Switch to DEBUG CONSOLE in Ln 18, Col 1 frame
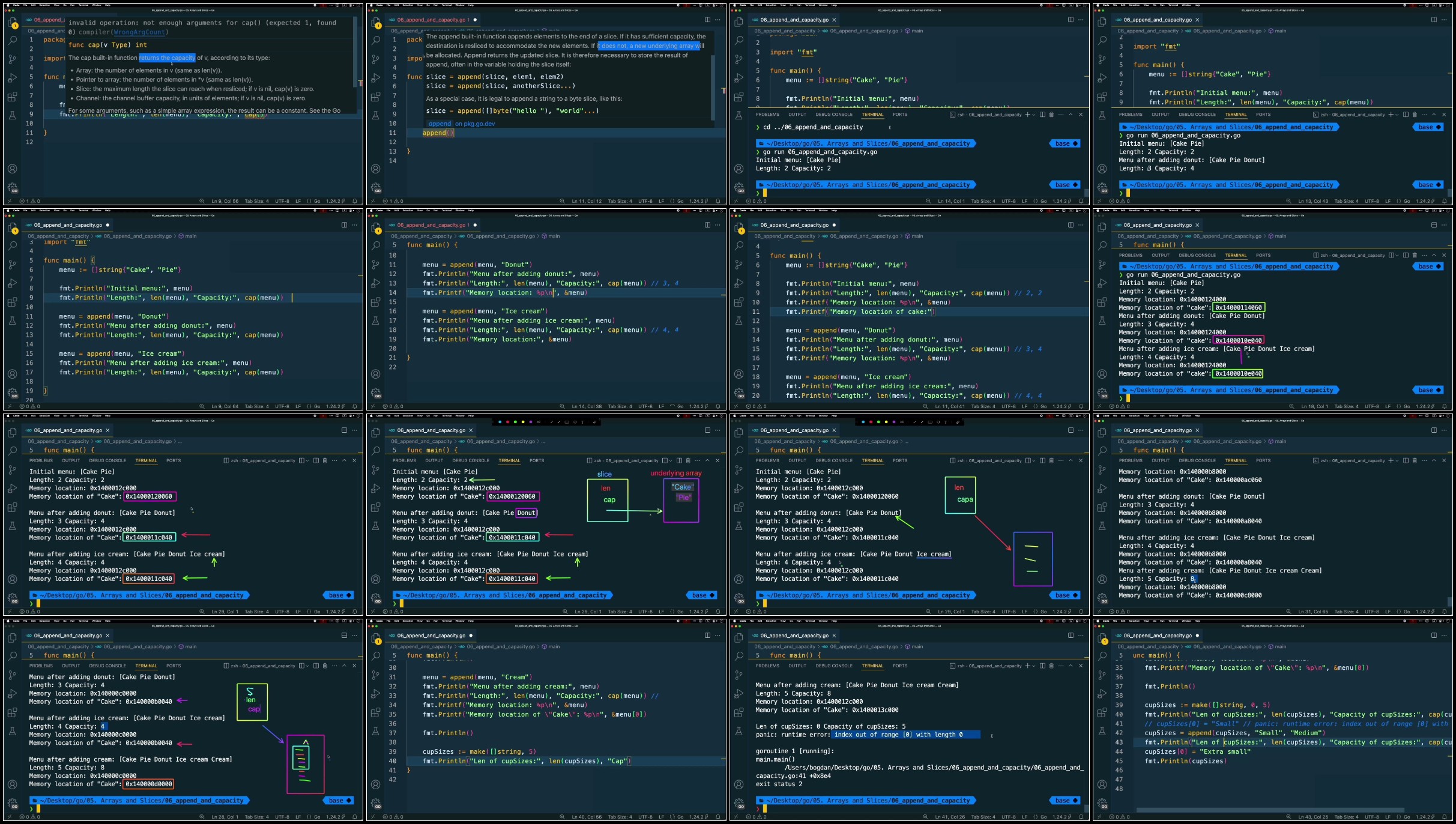This screenshot has width=1456, height=824. click(x=1197, y=255)
